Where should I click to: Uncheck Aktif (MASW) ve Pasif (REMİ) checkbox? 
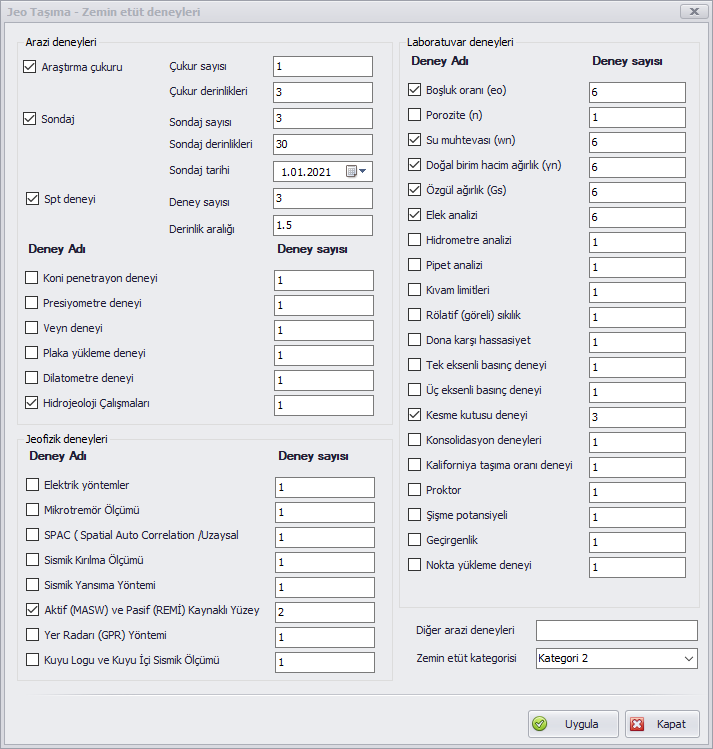[x=32, y=610]
